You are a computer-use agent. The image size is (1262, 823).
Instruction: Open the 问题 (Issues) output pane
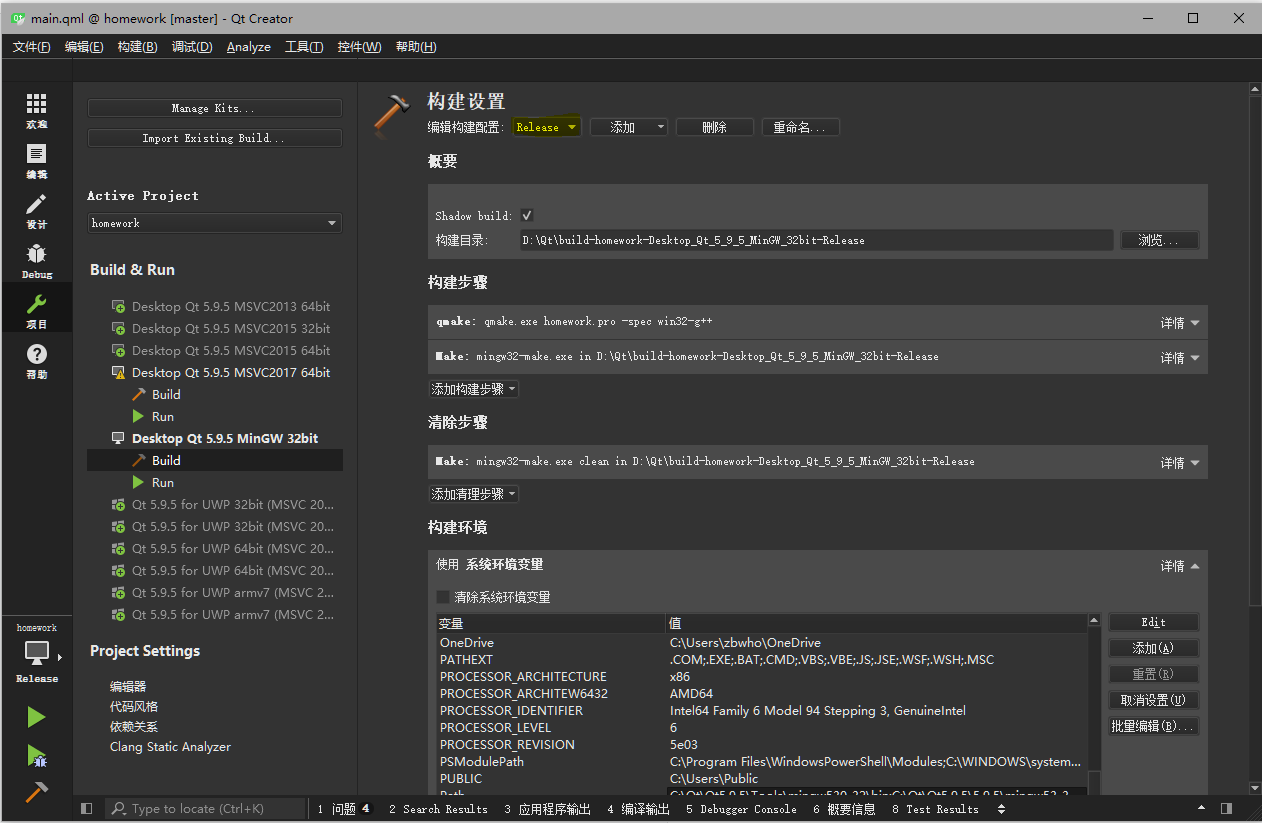point(343,808)
